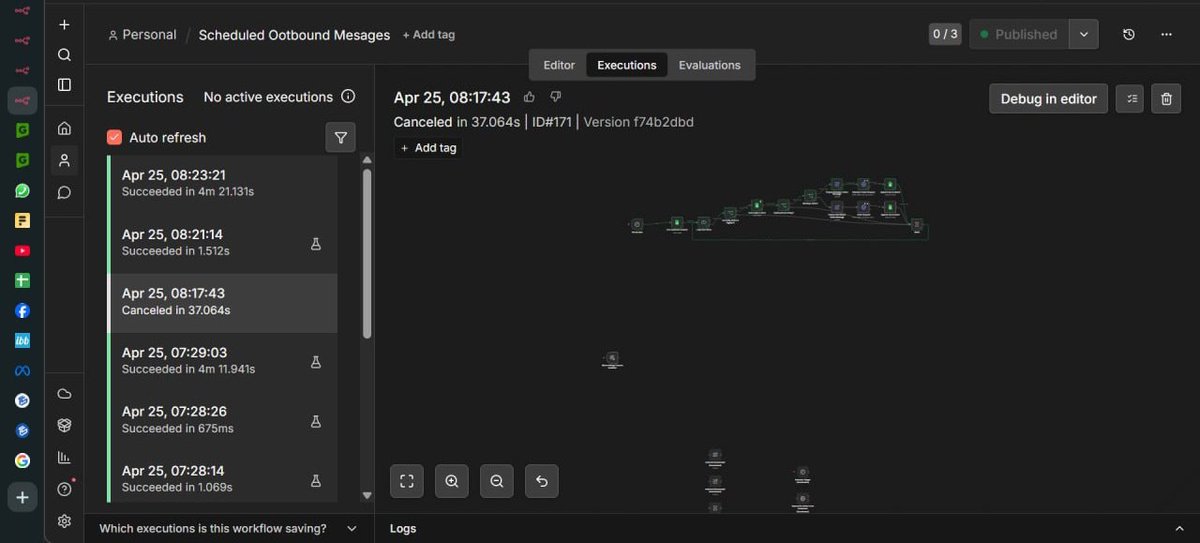The height and width of the screenshot is (543, 1200).
Task: Delete this execution with the trash icon
Action: pyautogui.click(x=1166, y=98)
